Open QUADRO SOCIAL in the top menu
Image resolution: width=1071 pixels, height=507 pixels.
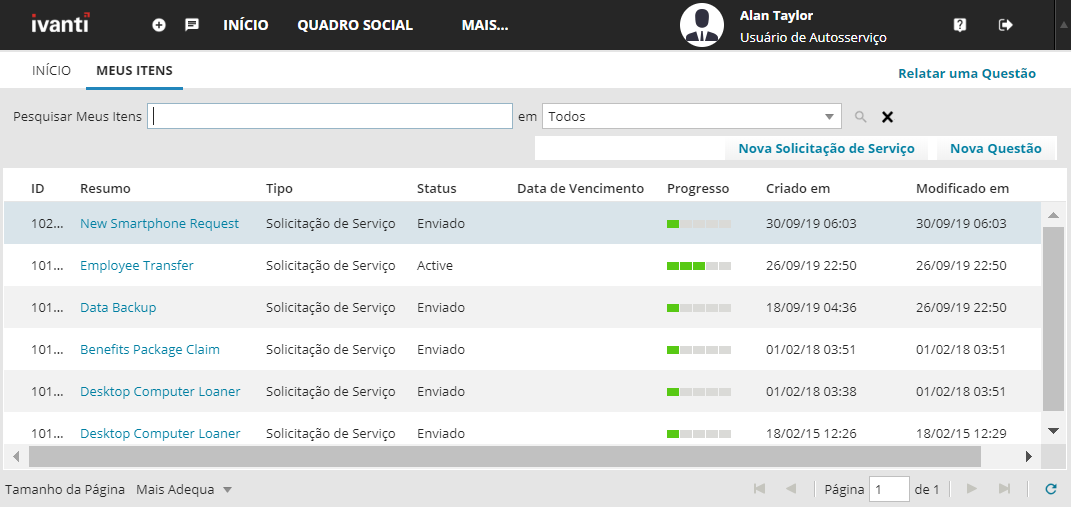tap(355, 25)
